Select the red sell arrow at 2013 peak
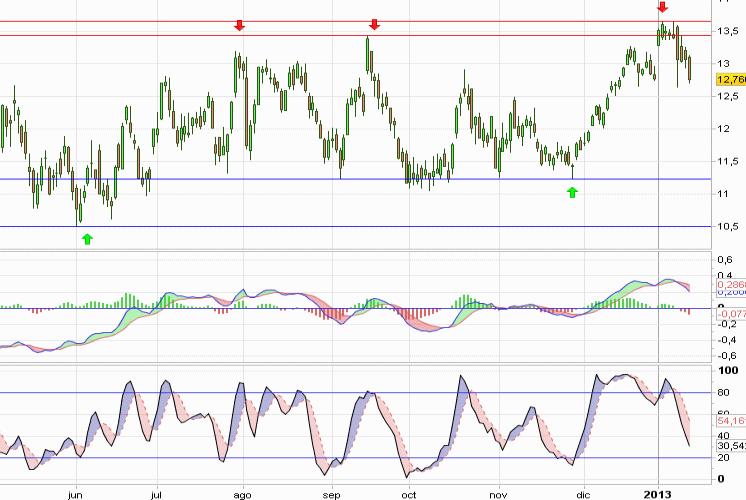 662,7
